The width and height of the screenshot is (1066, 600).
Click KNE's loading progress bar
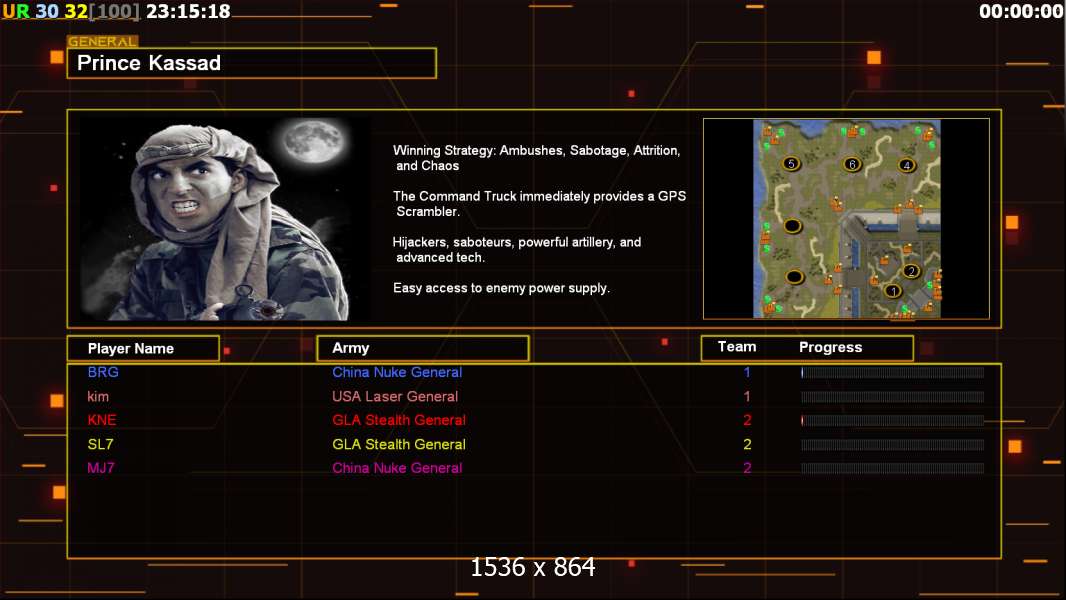(893, 421)
